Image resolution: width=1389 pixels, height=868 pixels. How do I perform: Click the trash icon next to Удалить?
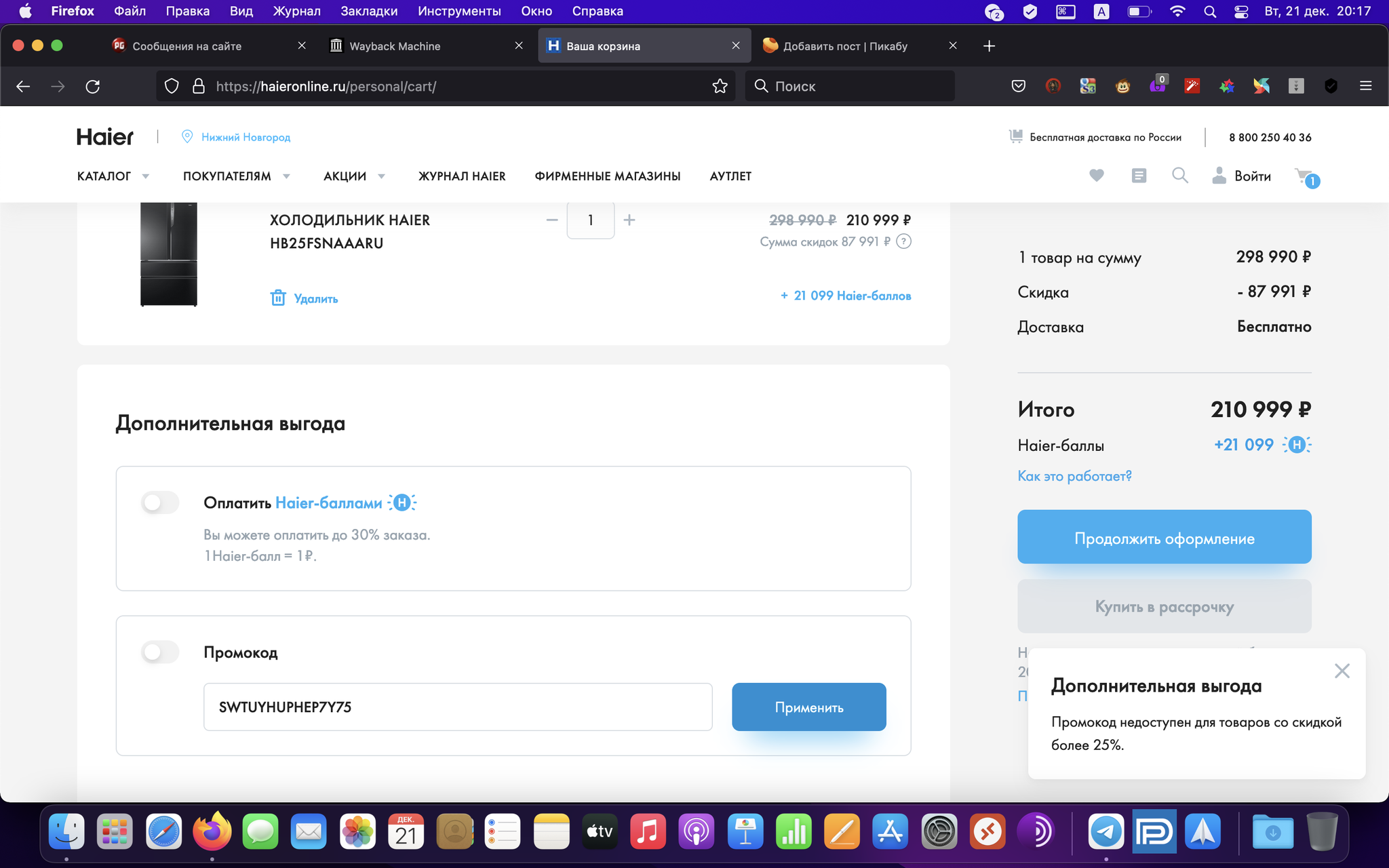pos(278,298)
